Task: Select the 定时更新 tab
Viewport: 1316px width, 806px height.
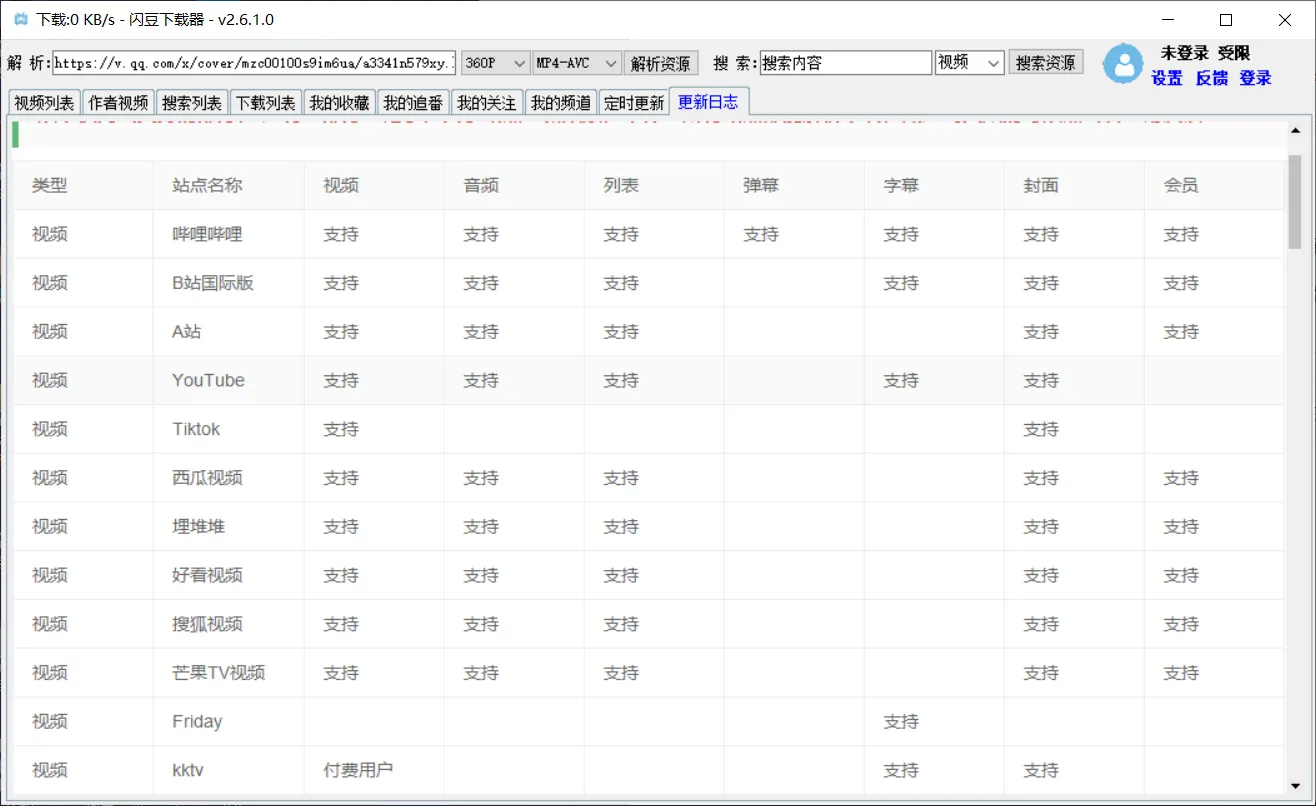Action: (x=633, y=103)
